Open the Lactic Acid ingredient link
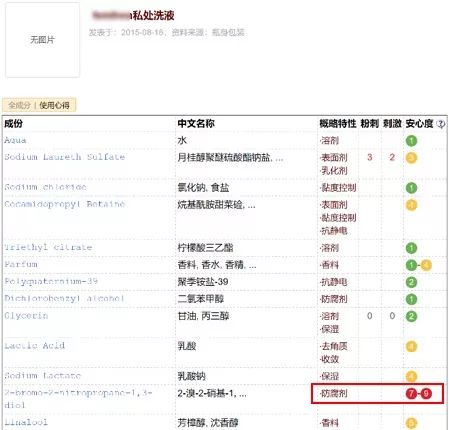This screenshot has height=430, width=449. (x=34, y=346)
